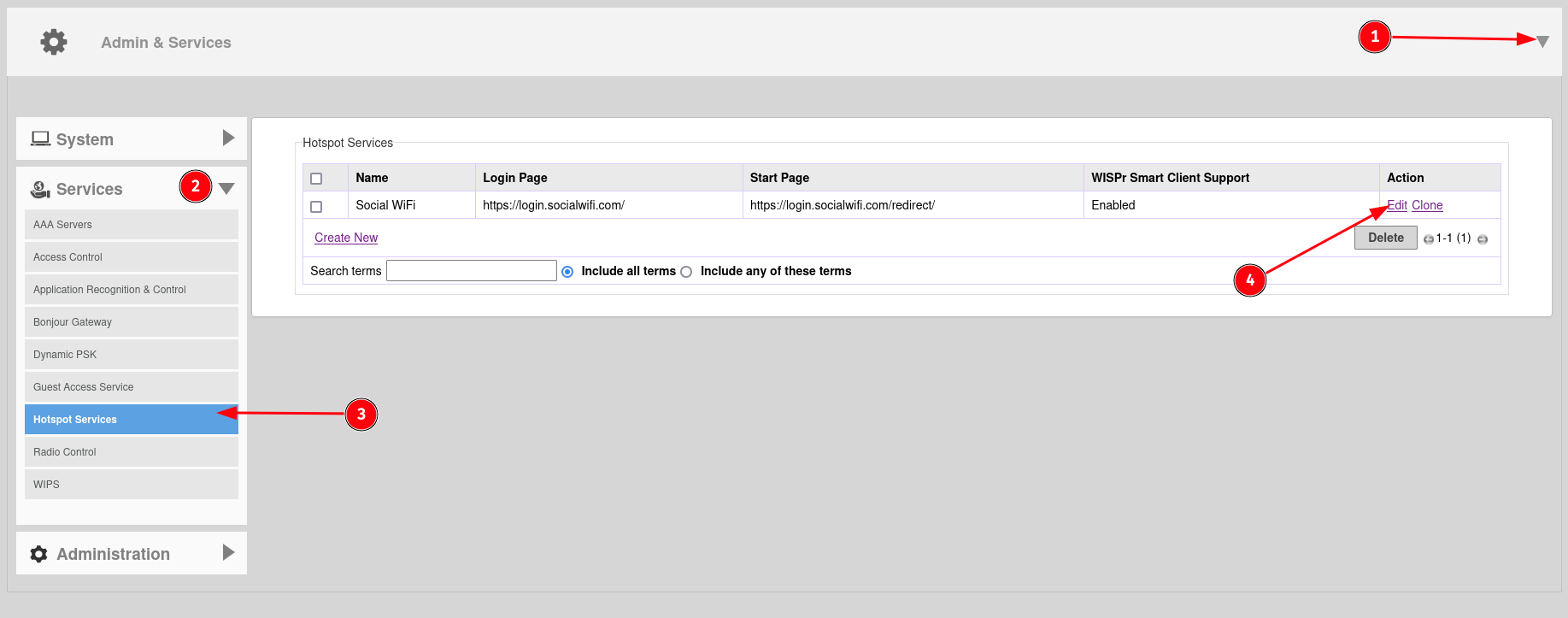Toggle the select-all checkbox in table header
Screen dimensions: 1568x618
pos(316,179)
